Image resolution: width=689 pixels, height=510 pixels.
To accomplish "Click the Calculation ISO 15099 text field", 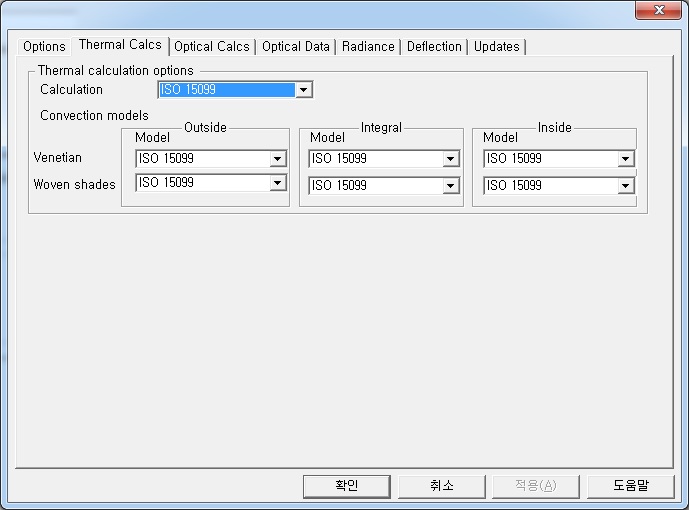I will pyautogui.click(x=226, y=90).
